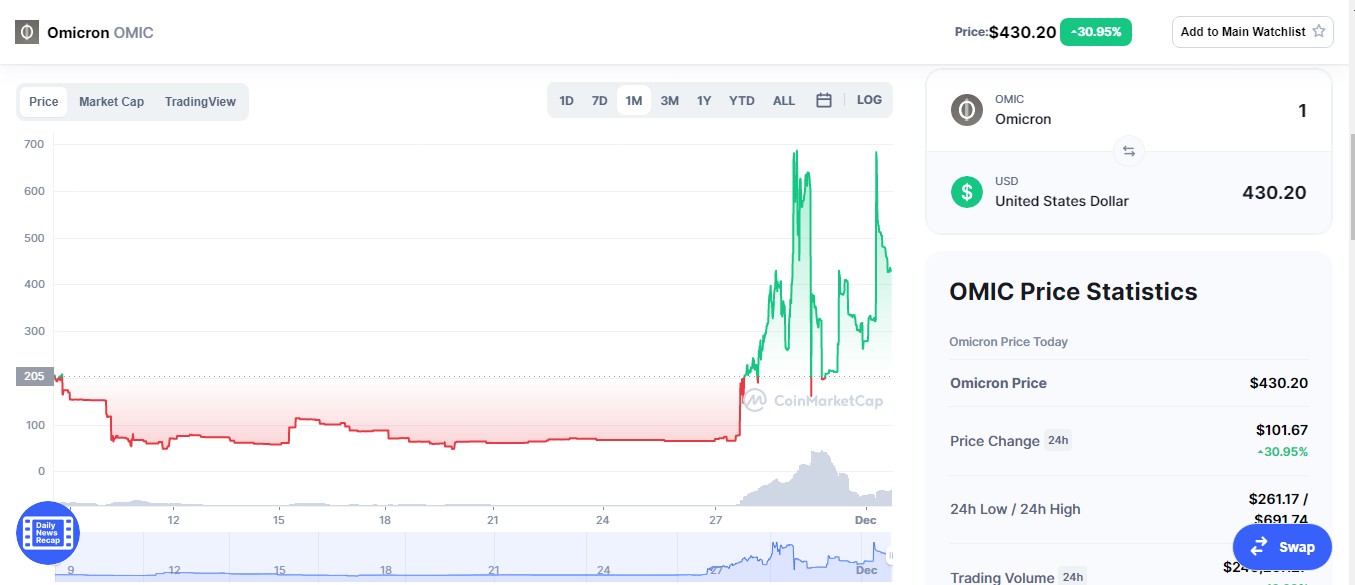The height and width of the screenshot is (585, 1355).
Task: Click the green USD dollar icon
Action: pos(966,192)
